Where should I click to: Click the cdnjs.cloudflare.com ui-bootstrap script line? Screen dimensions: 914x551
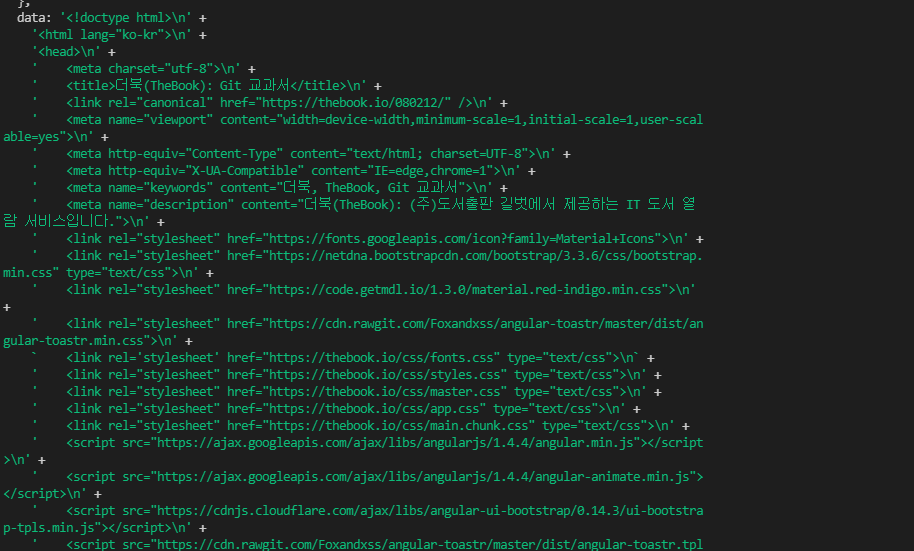pyautogui.click(x=367, y=511)
